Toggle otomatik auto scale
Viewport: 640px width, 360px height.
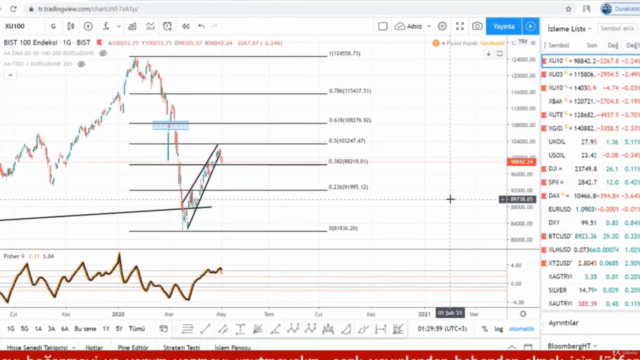point(521,329)
